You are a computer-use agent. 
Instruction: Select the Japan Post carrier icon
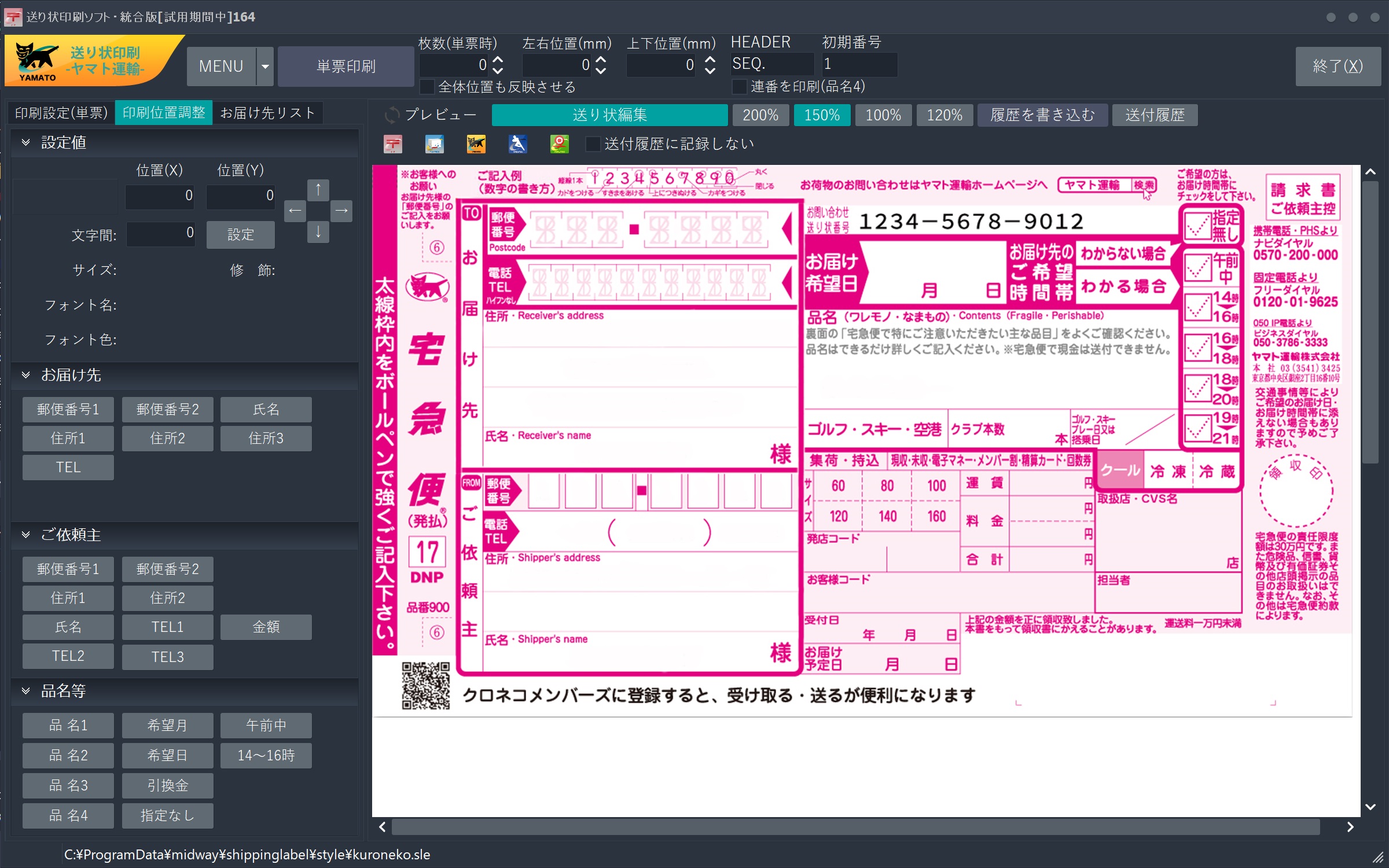point(393,144)
